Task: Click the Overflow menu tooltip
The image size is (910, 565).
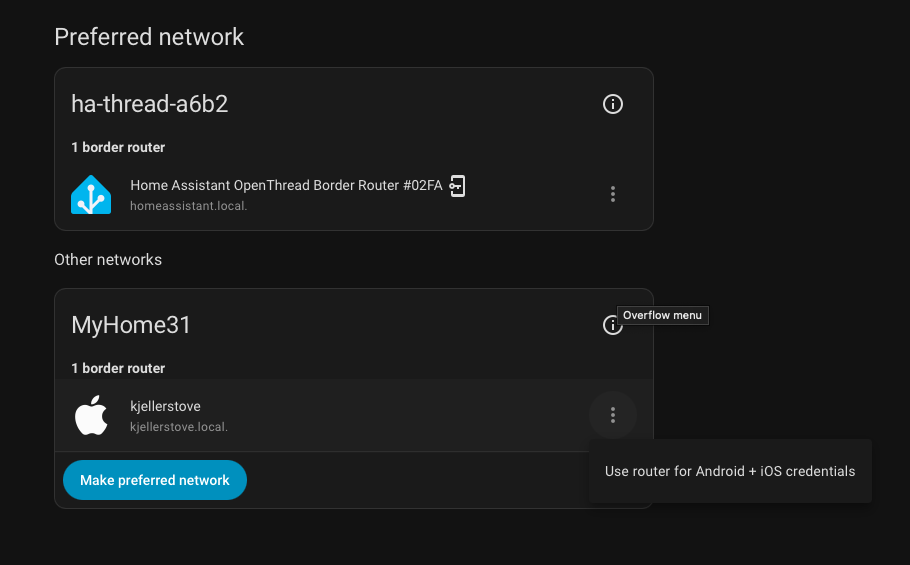Action: (663, 315)
